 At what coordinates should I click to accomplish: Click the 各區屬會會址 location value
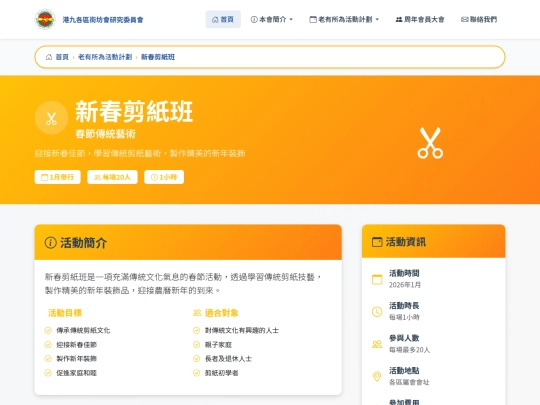click(x=409, y=382)
